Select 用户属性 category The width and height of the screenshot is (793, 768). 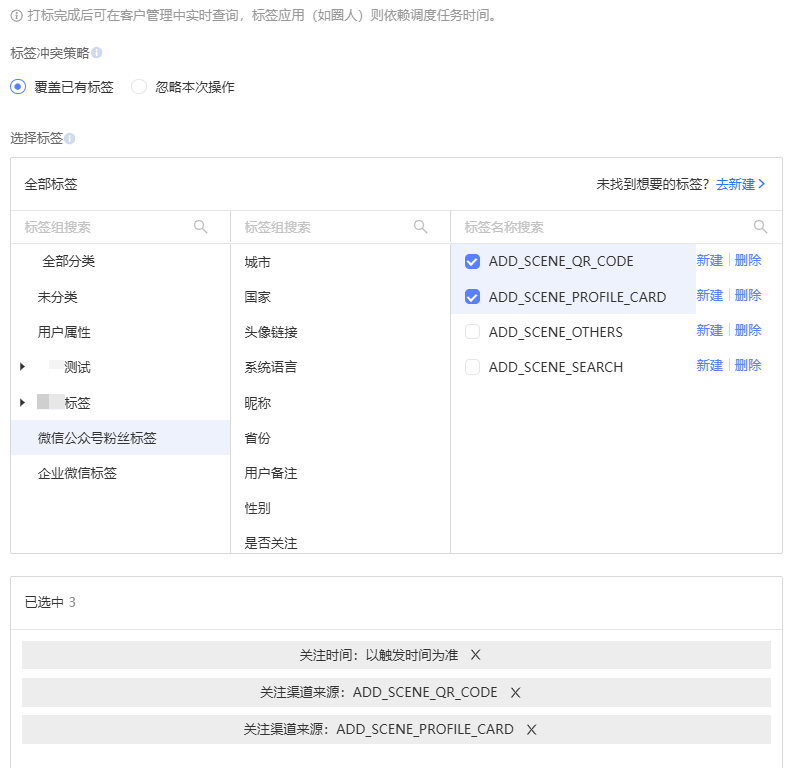pos(64,332)
